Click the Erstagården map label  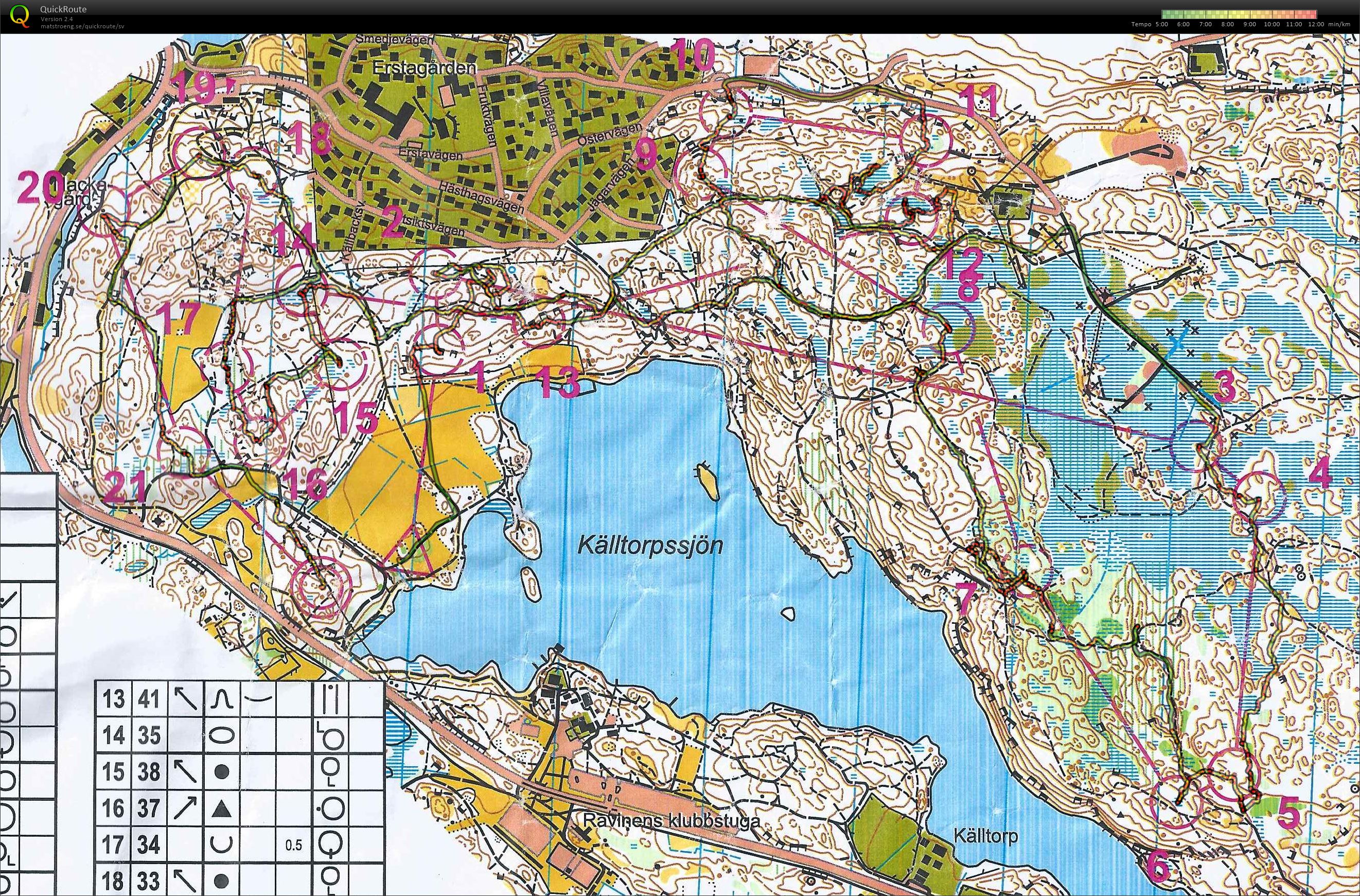pos(423,67)
